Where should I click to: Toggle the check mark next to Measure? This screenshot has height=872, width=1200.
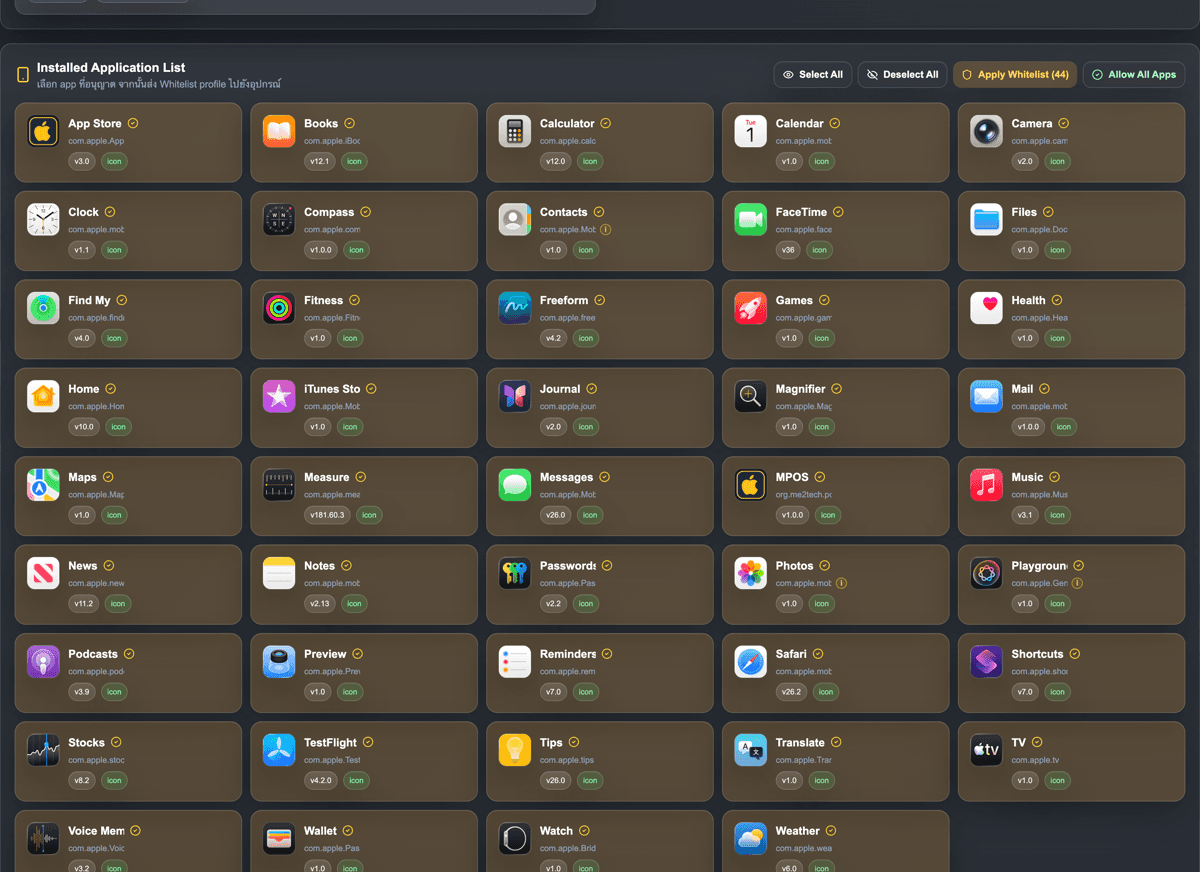361,477
